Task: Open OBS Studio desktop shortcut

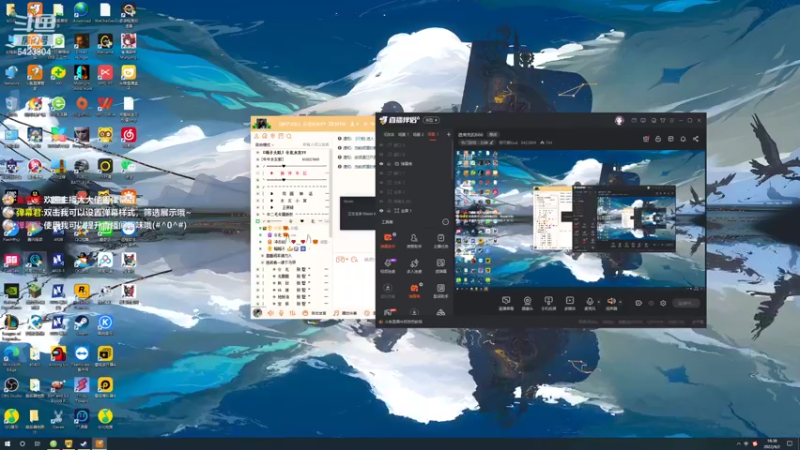Action: click(x=11, y=387)
